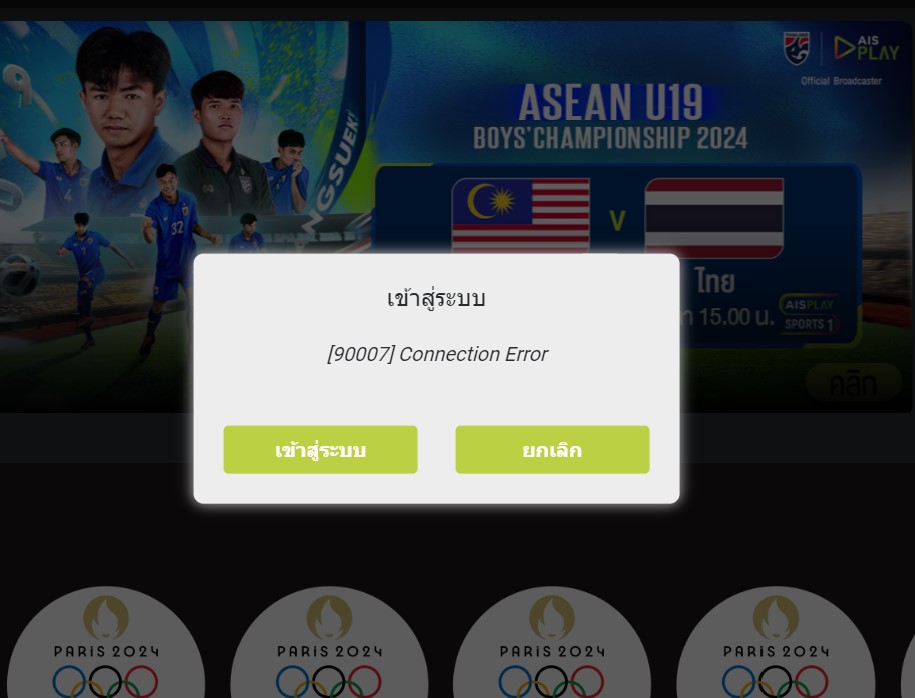Click the ไทย team name label
The image size is (915, 698).
coord(715,281)
